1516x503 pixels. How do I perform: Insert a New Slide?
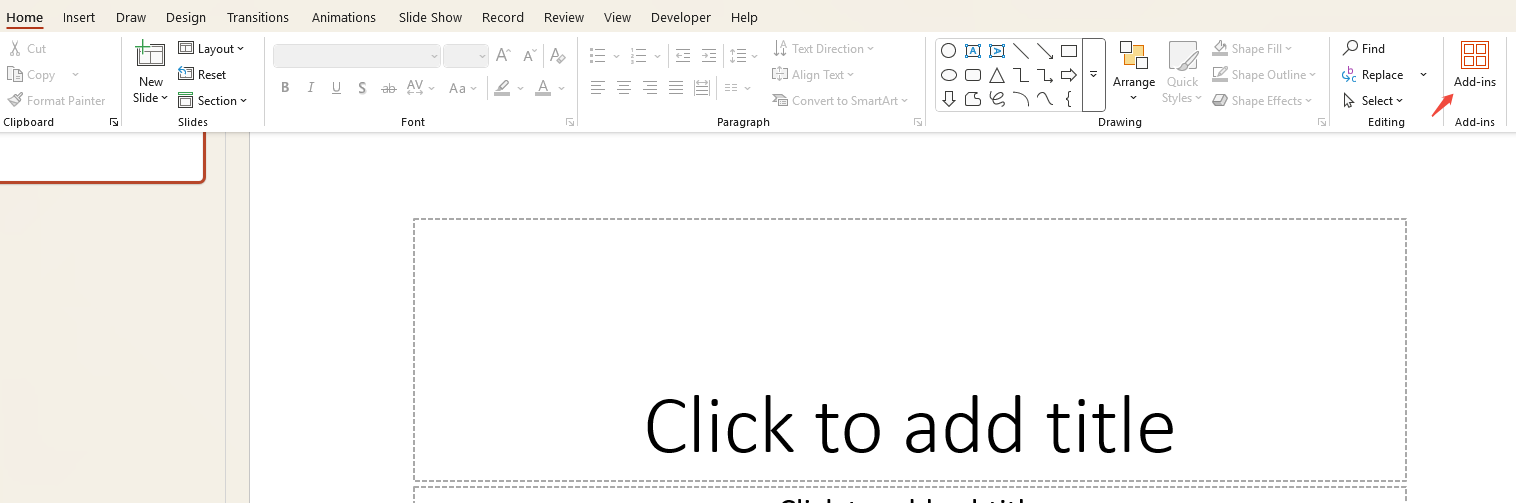point(151,72)
